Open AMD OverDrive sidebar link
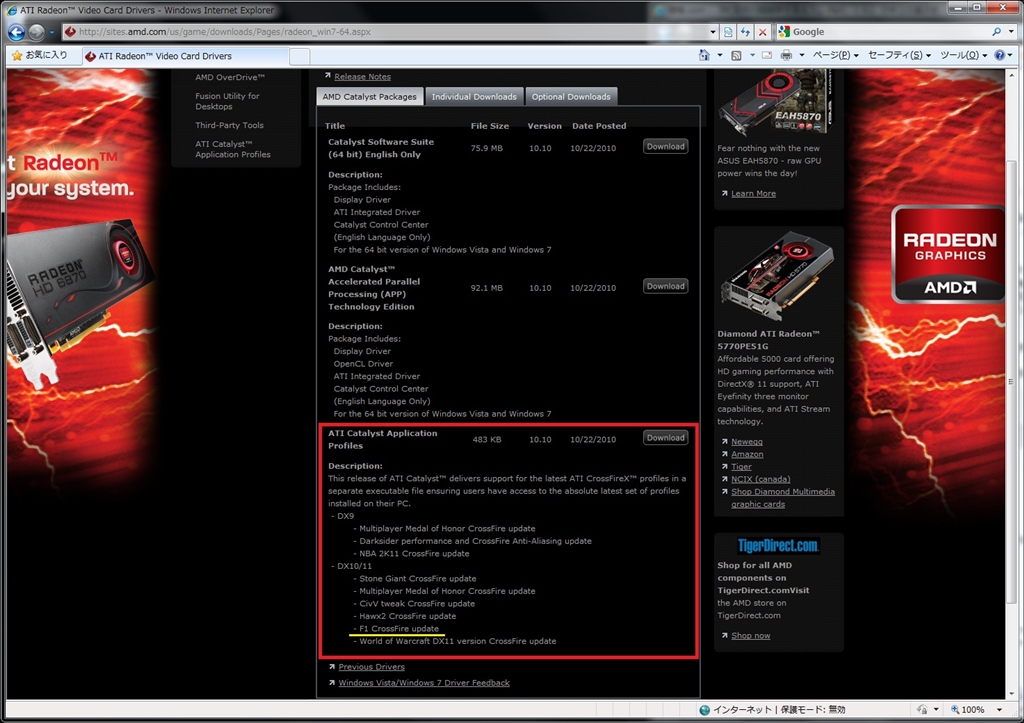 230,77
